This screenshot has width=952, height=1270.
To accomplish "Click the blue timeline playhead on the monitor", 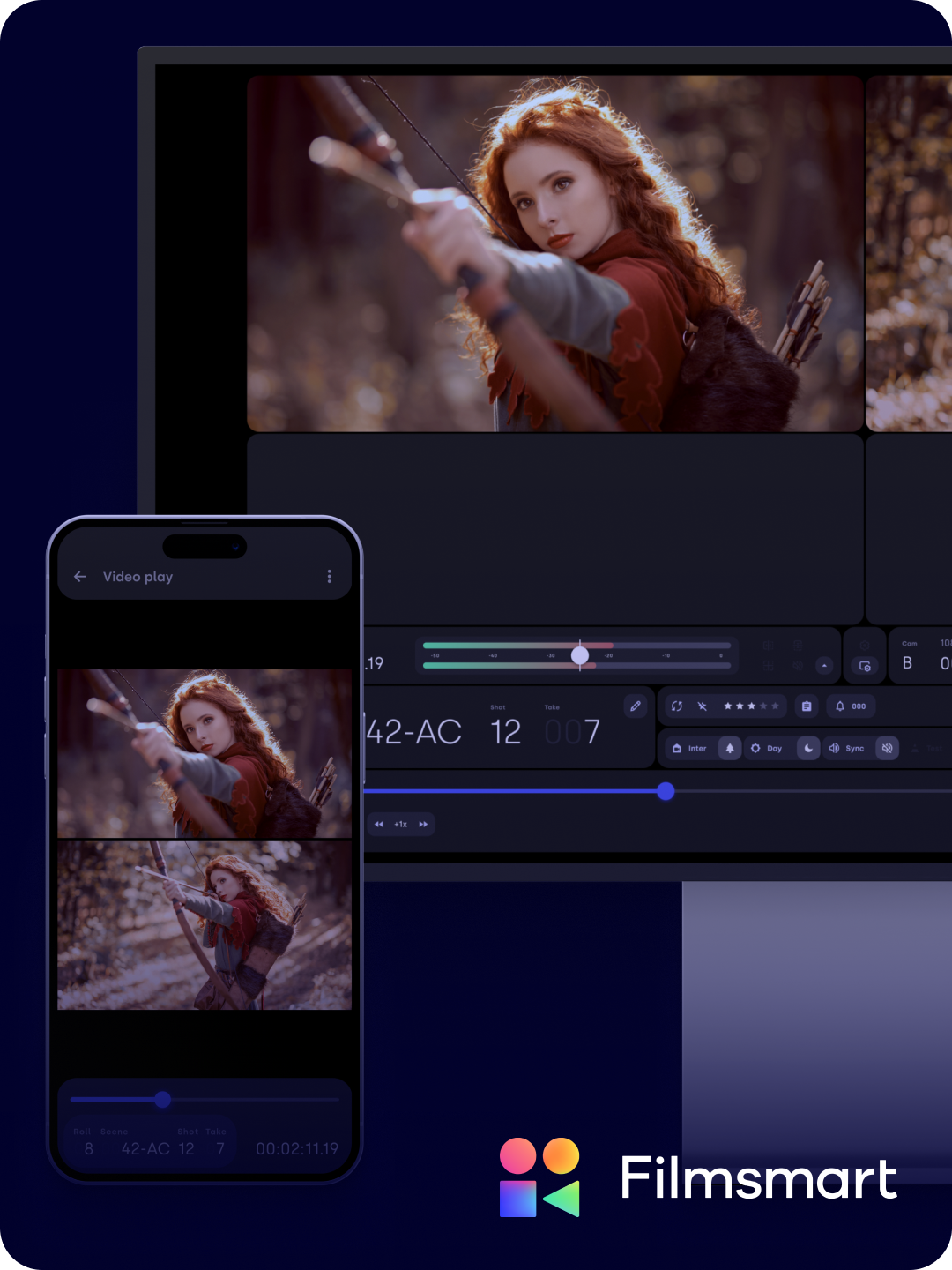I will (x=666, y=792).
